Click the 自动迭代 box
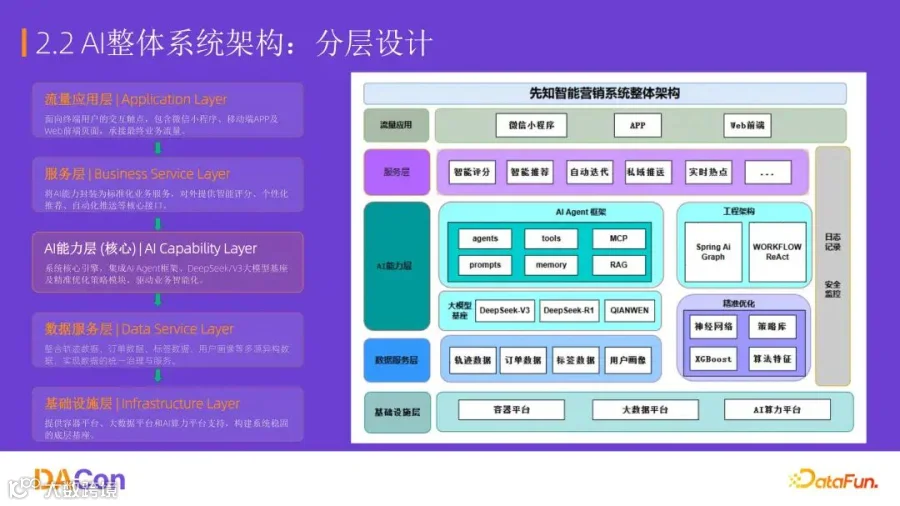900x506 pixels. [589, 172]
